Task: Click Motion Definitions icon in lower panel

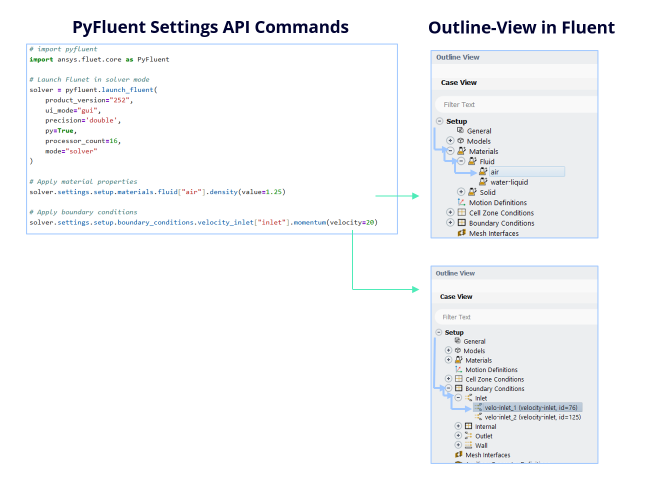Action: (x=458, y=369)
